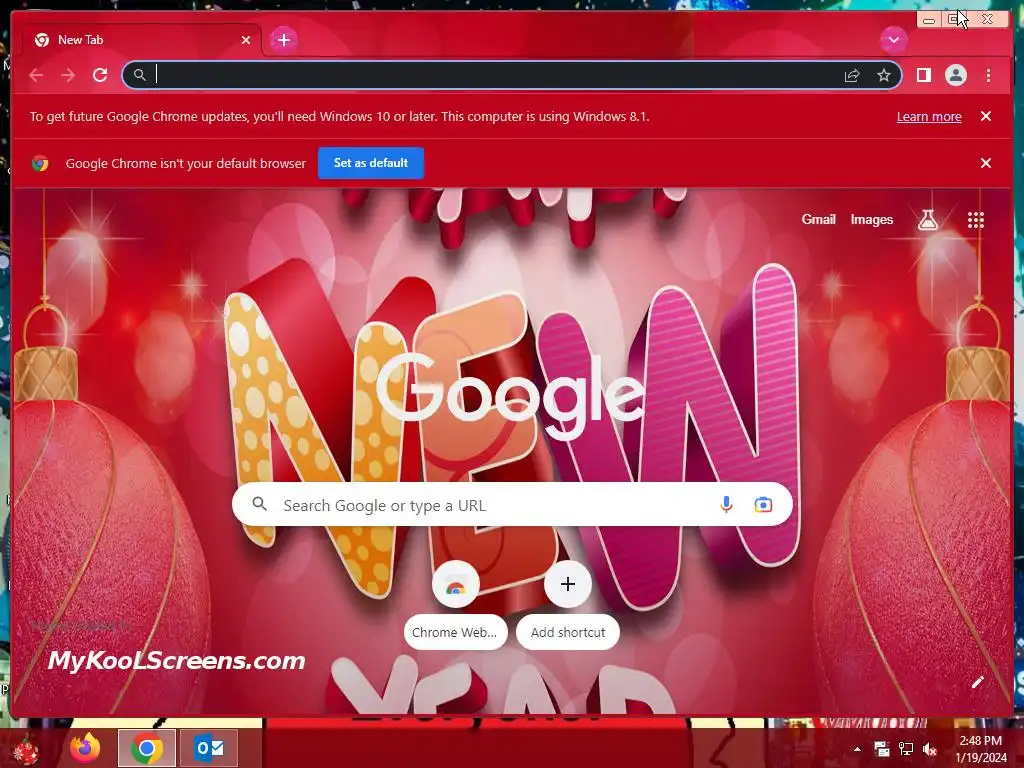Open the profile avatar menu
Image resolution: width=1024 pixels, height=768 pixels.
(955, 75)
